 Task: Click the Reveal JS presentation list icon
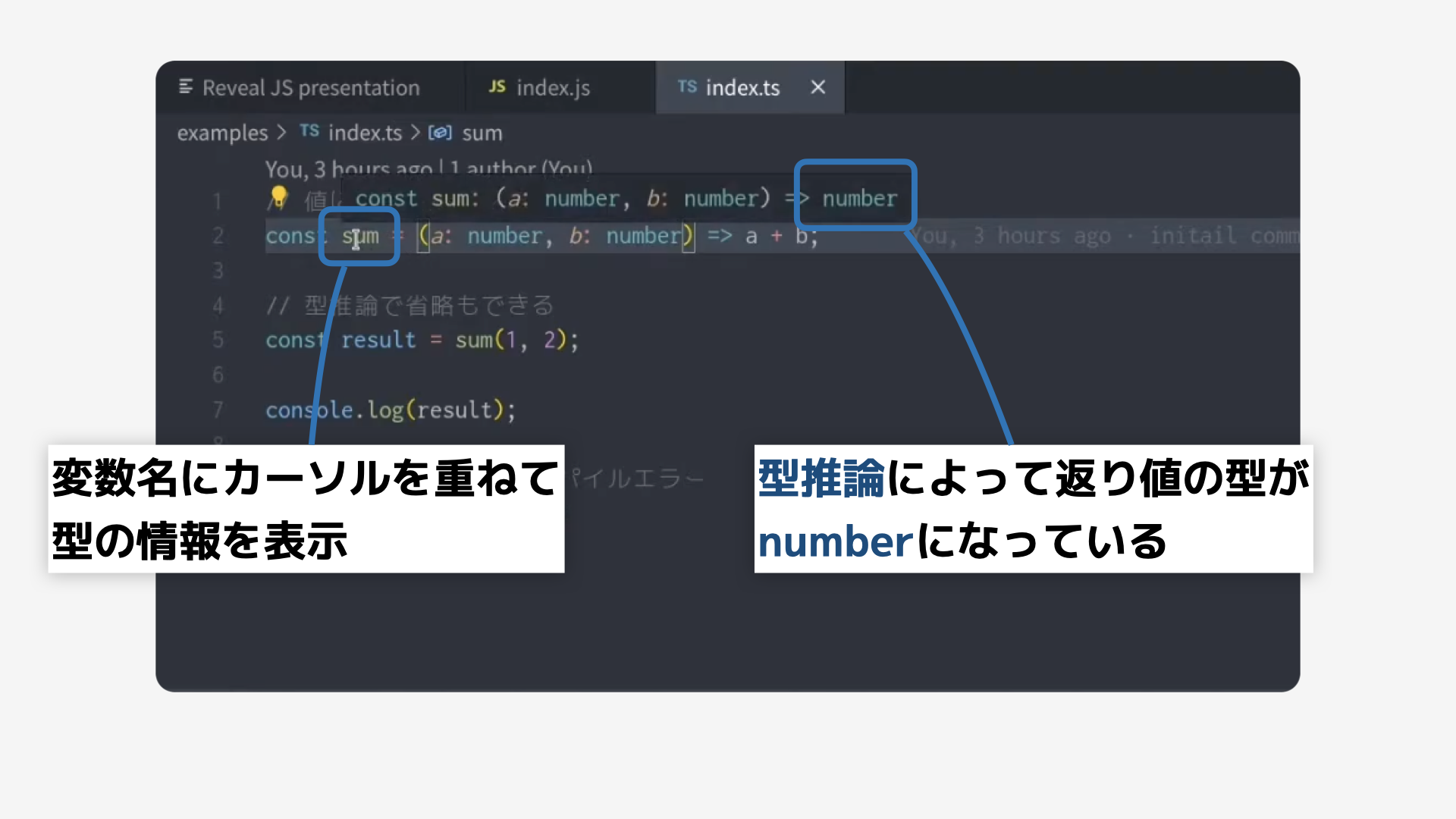(x=186, y=87)
